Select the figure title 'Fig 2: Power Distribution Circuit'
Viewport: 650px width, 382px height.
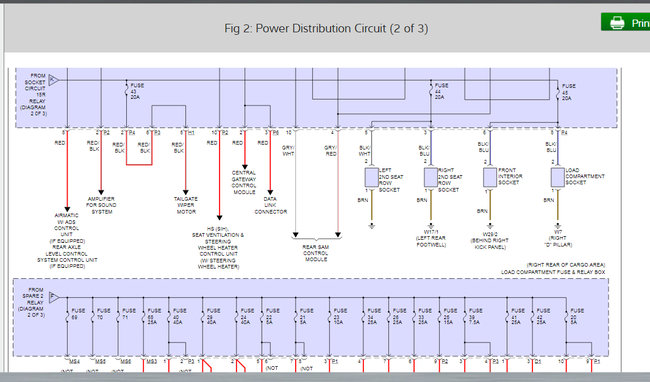click(x=326, y=29)
